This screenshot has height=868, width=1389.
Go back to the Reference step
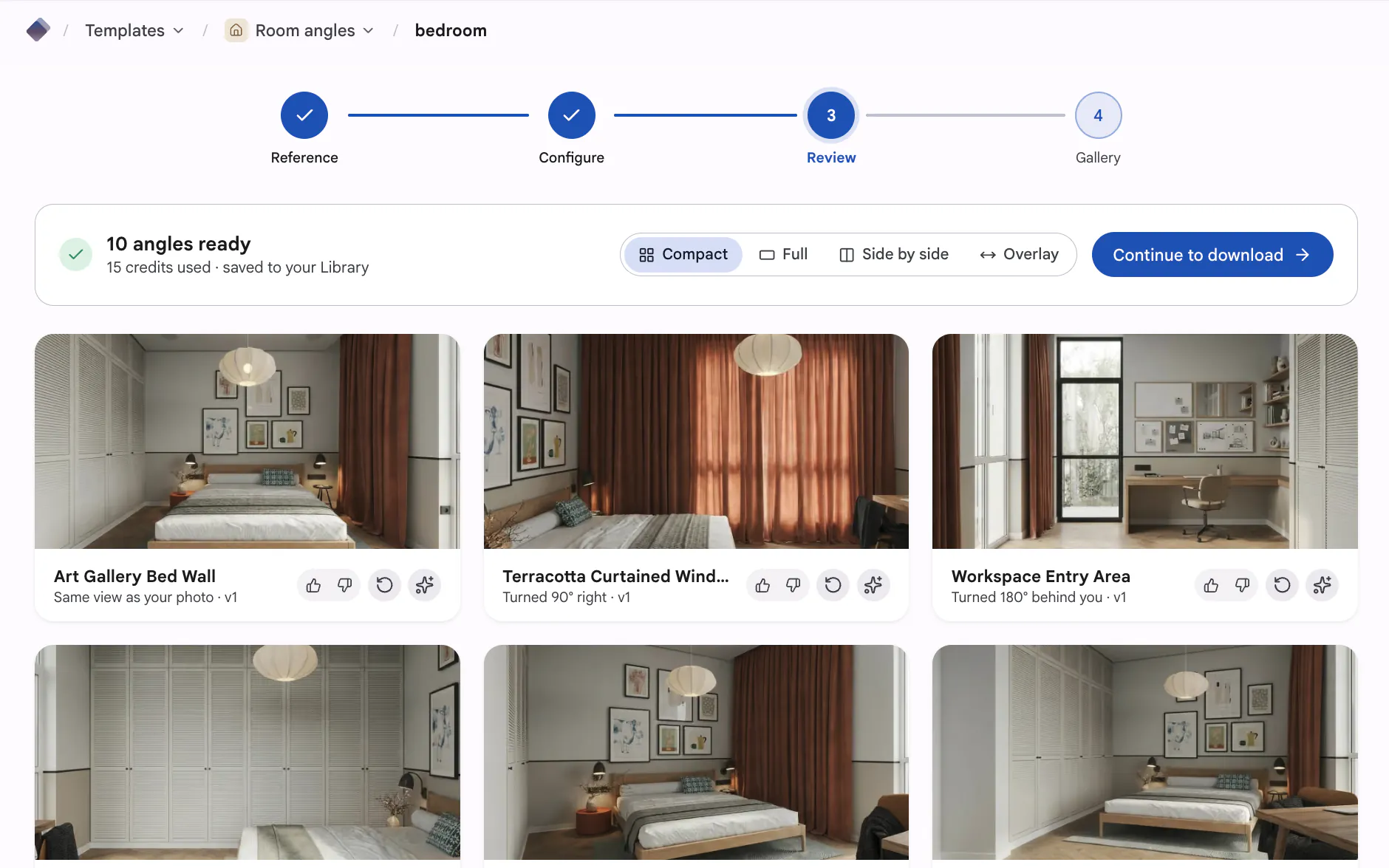[x=304, y=115]
